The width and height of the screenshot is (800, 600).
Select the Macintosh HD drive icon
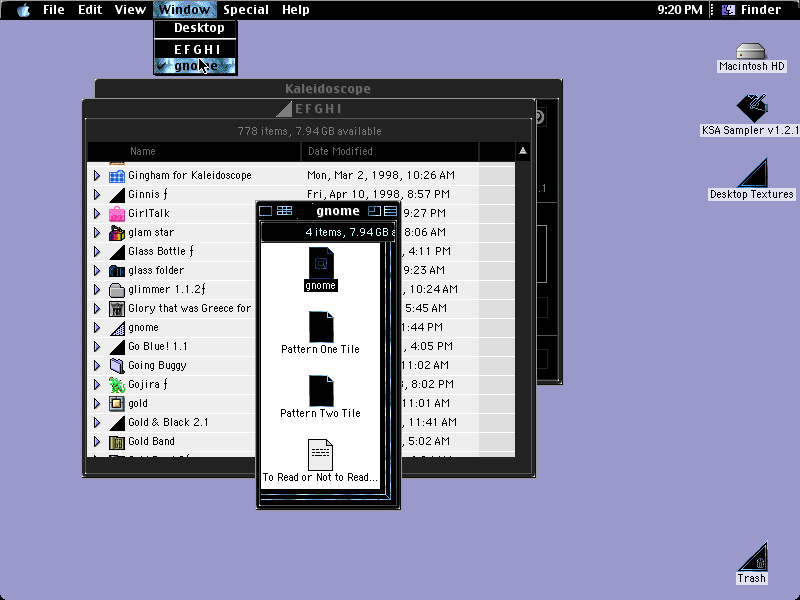pos(751,51)
